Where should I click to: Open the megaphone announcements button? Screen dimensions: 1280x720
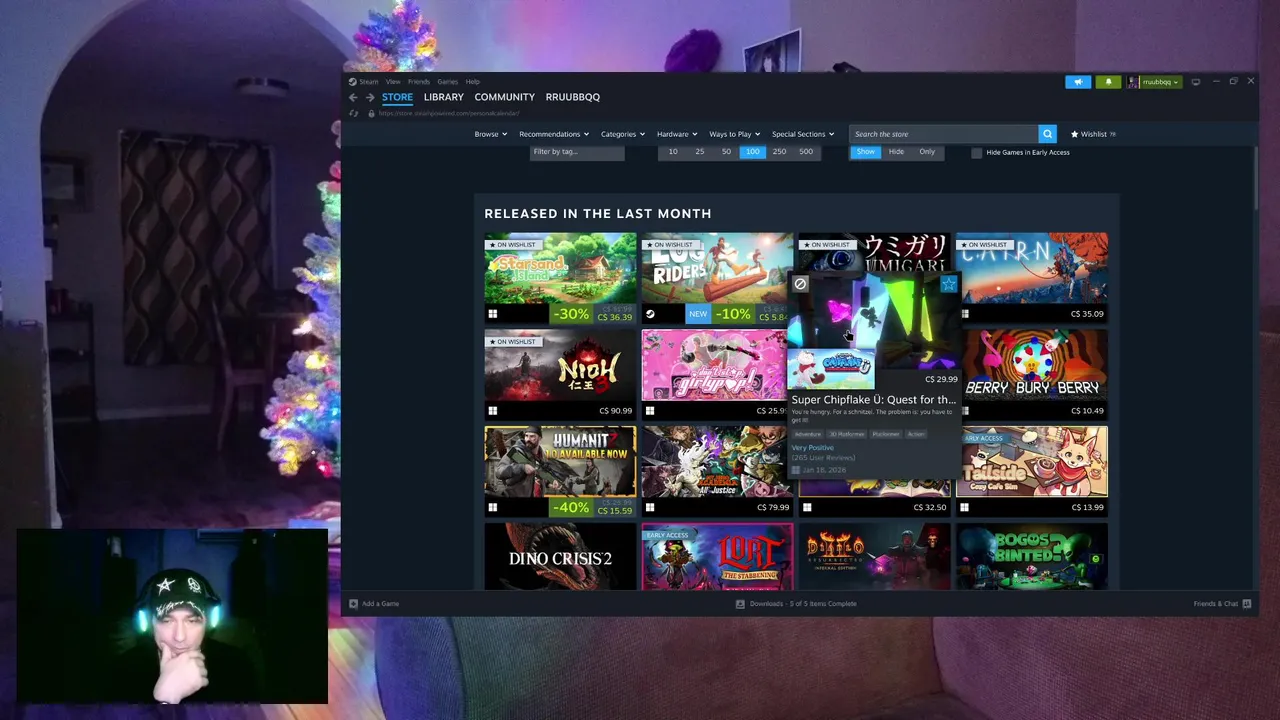[x=1078, y=82]
